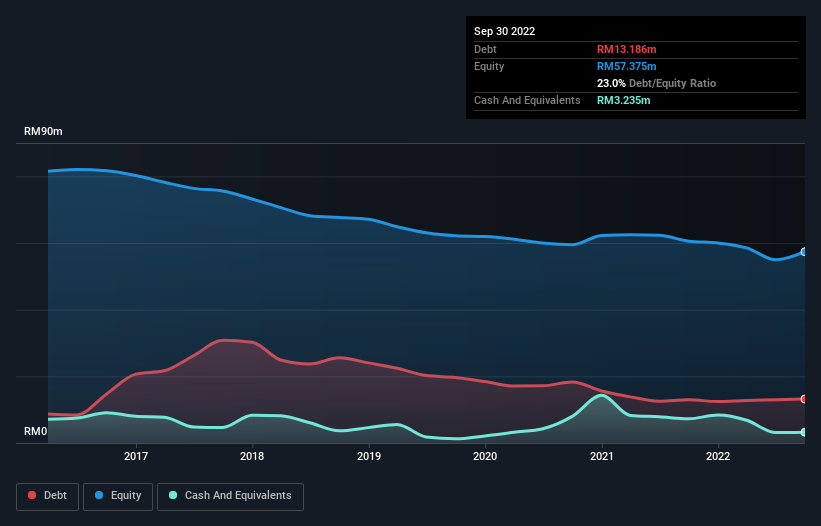Click Cash And Equivalents label in tooltip
This screenshot has height=526, width=821.
(527, 100)
